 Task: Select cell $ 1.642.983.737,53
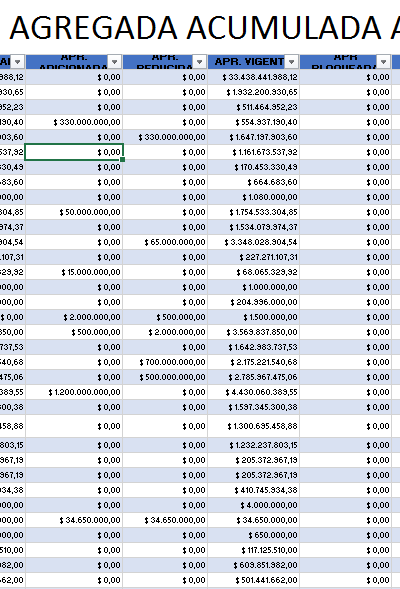tap(254, 347)
